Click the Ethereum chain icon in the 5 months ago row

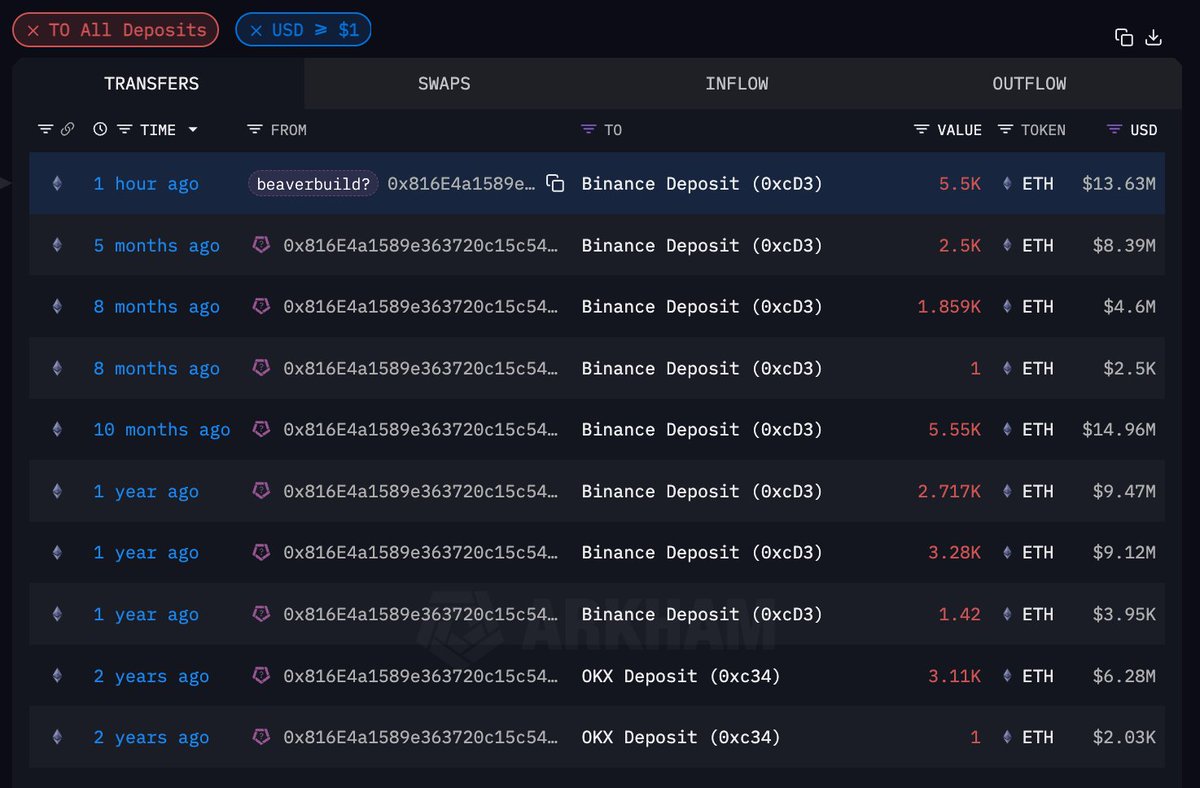tap(57, 246)
